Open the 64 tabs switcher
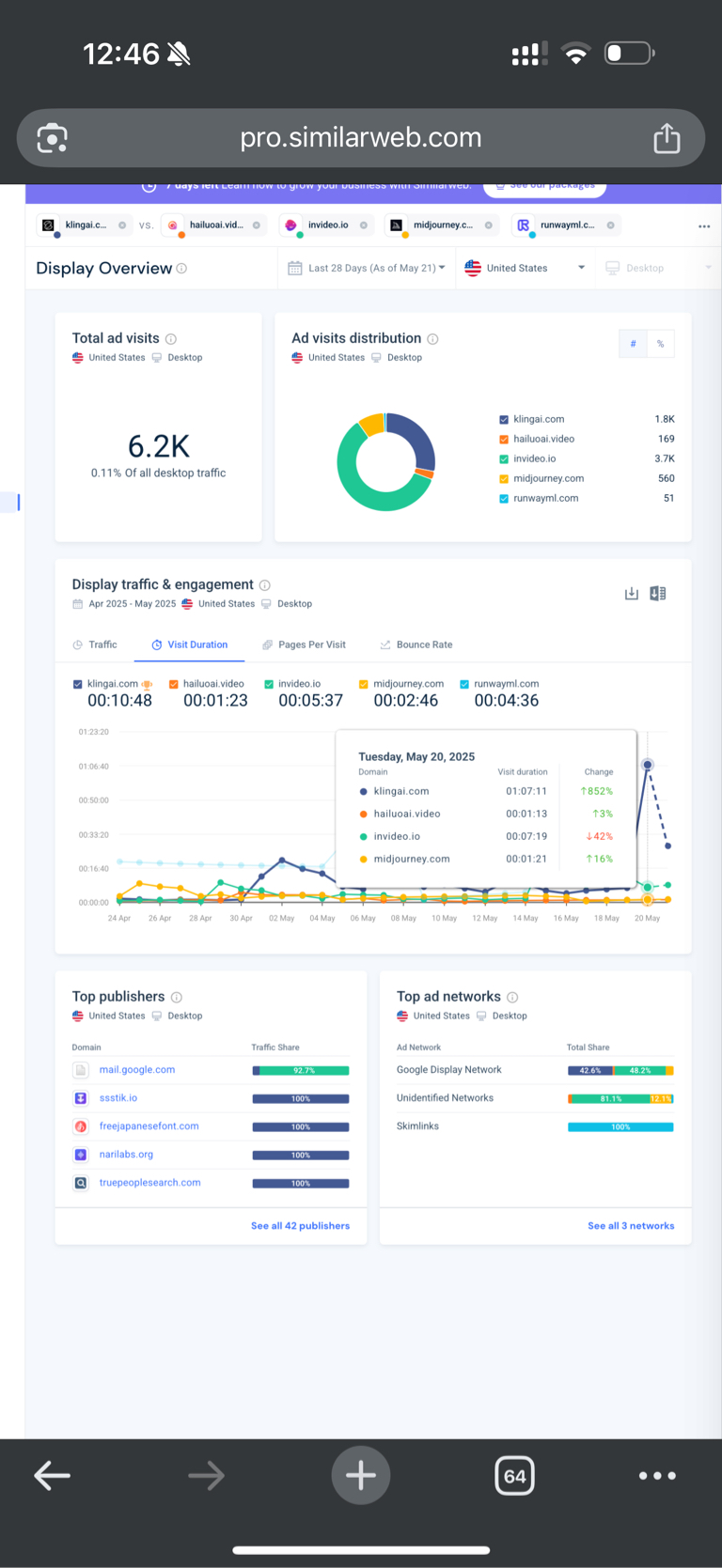722x1568 pixels. [x=515, y=1476]
